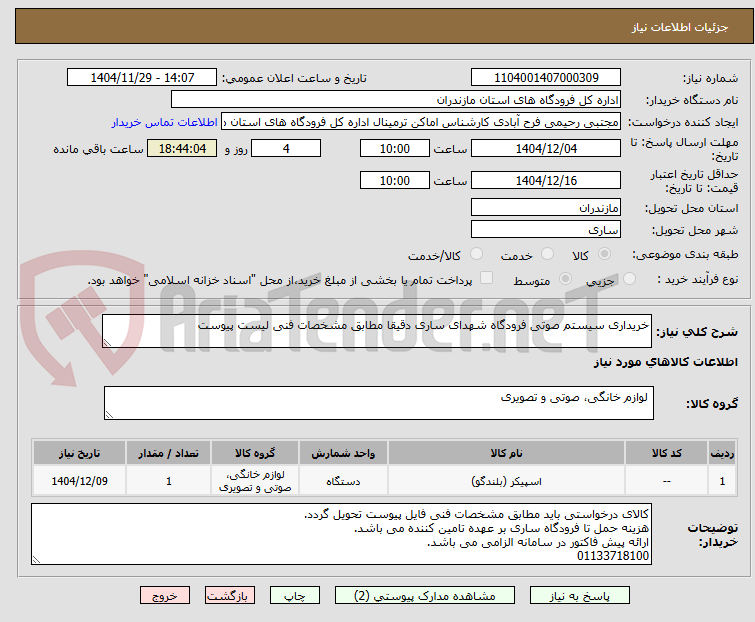Click the response deadline time 10:00 field
Viewport: 755px width, 622px height.
[x=395, y=148]
